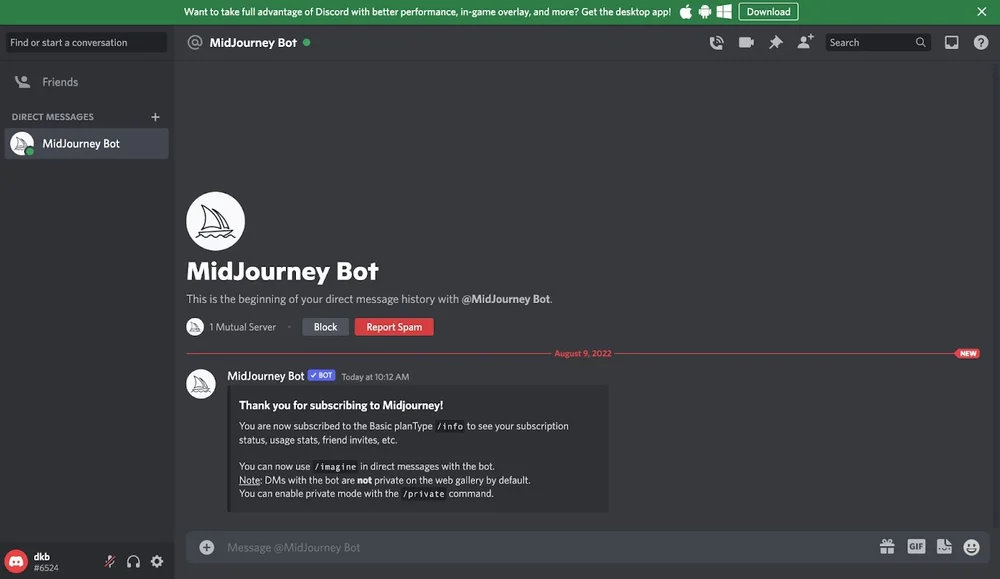Click the /private command text
Screen dimensions: 1000x579
click(x=423, y=494)
